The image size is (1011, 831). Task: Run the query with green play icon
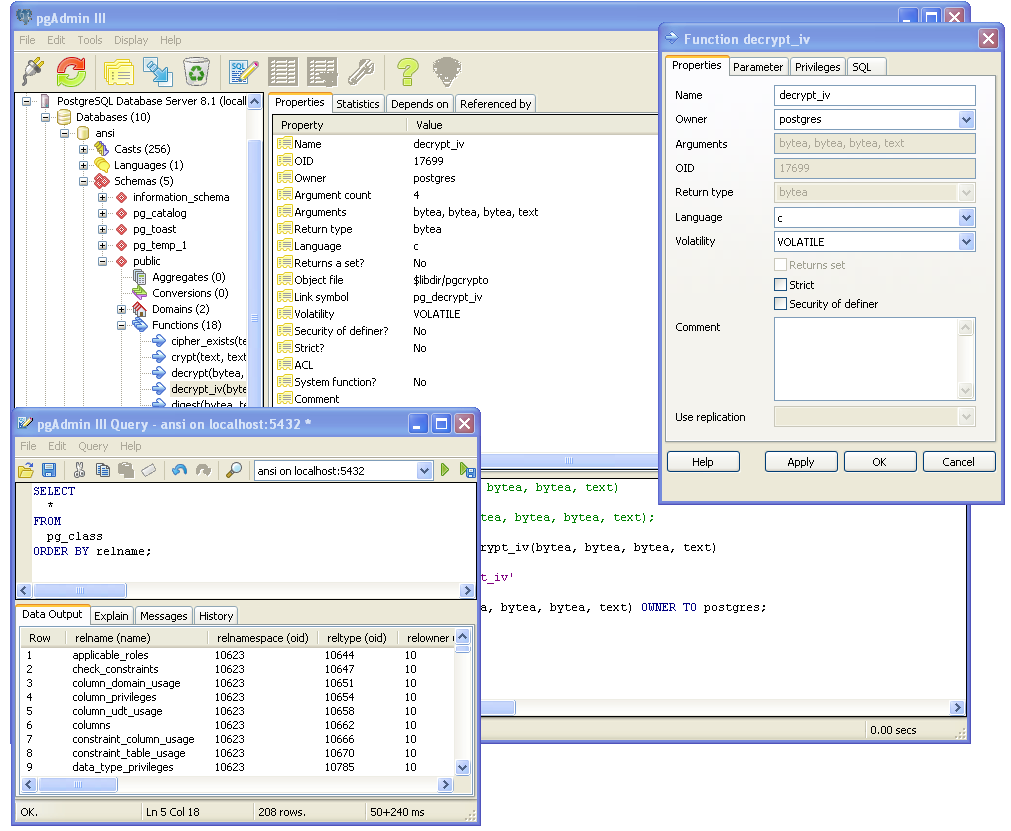[445, 469]
